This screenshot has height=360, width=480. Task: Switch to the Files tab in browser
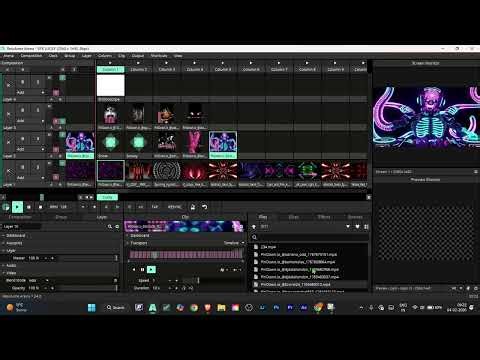point(263,217)
